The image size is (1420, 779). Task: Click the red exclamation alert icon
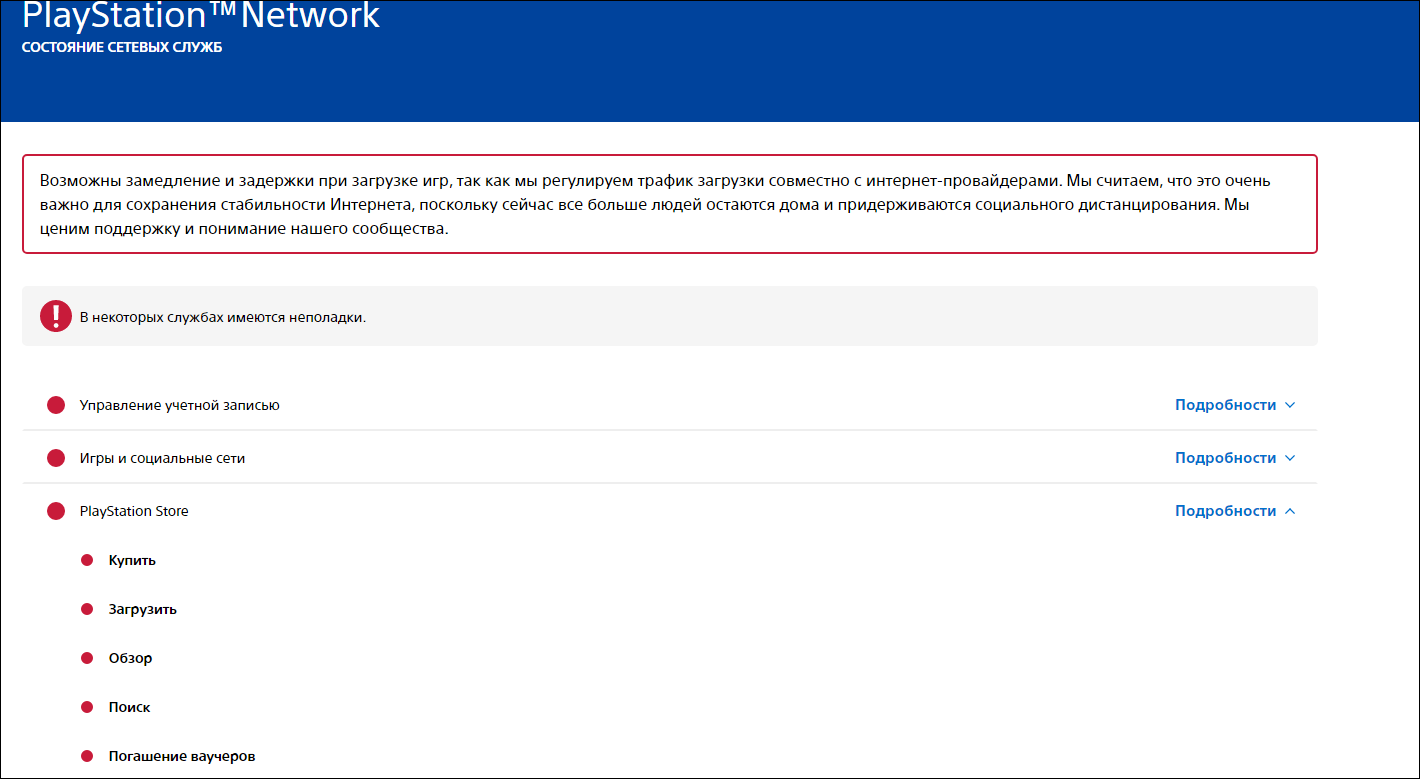tap(56, 317)
